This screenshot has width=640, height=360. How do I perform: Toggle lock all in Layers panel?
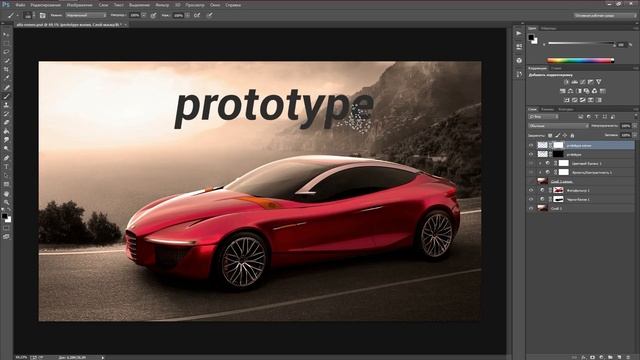pyautogui.click(x=572, y=135)
